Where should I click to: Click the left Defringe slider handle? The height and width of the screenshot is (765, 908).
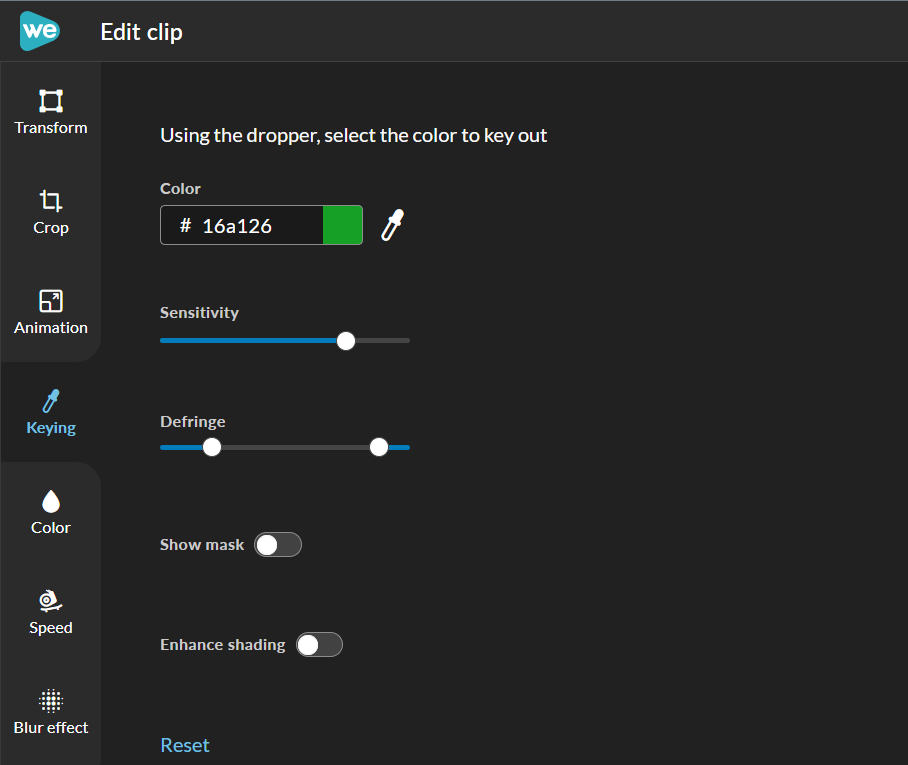point(212,447)
